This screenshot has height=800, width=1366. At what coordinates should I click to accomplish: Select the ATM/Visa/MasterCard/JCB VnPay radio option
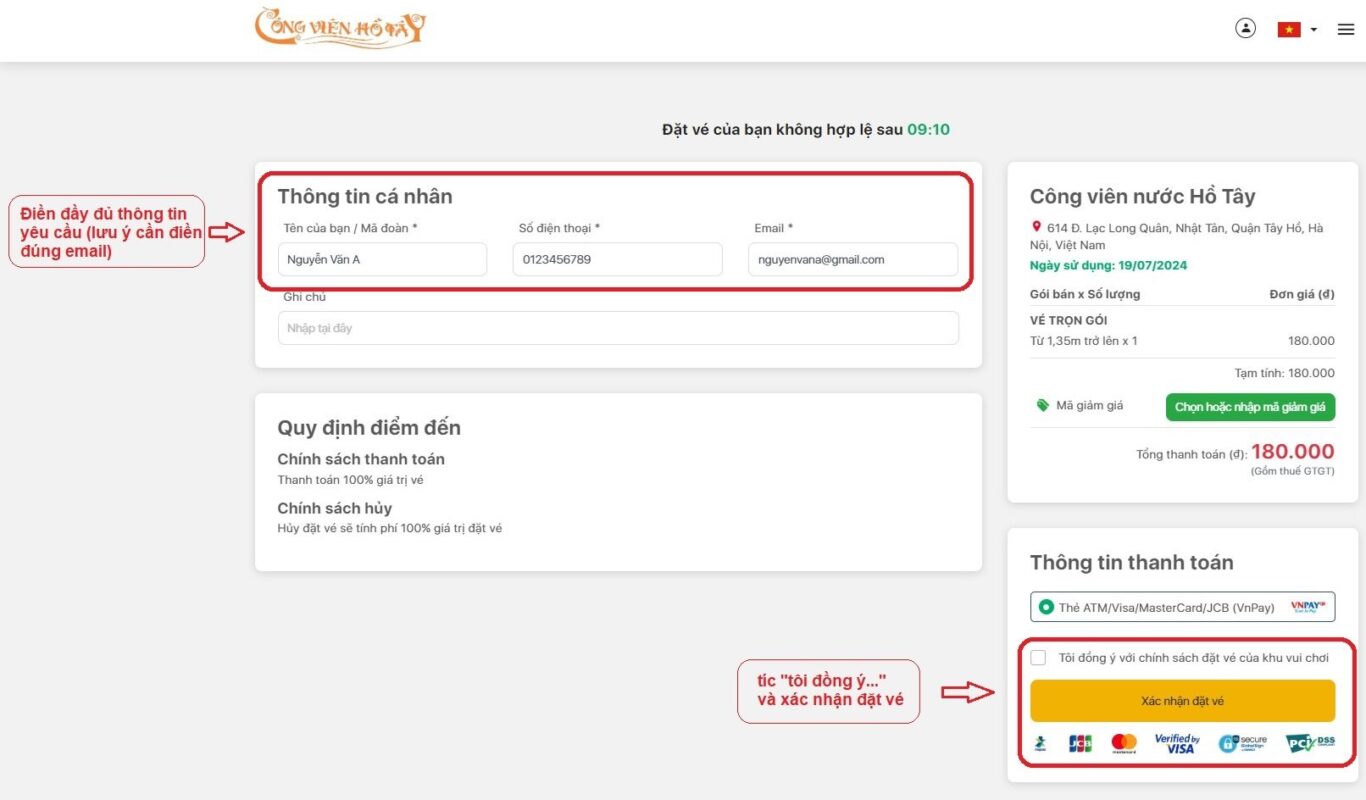click(x=1046, y=607)
